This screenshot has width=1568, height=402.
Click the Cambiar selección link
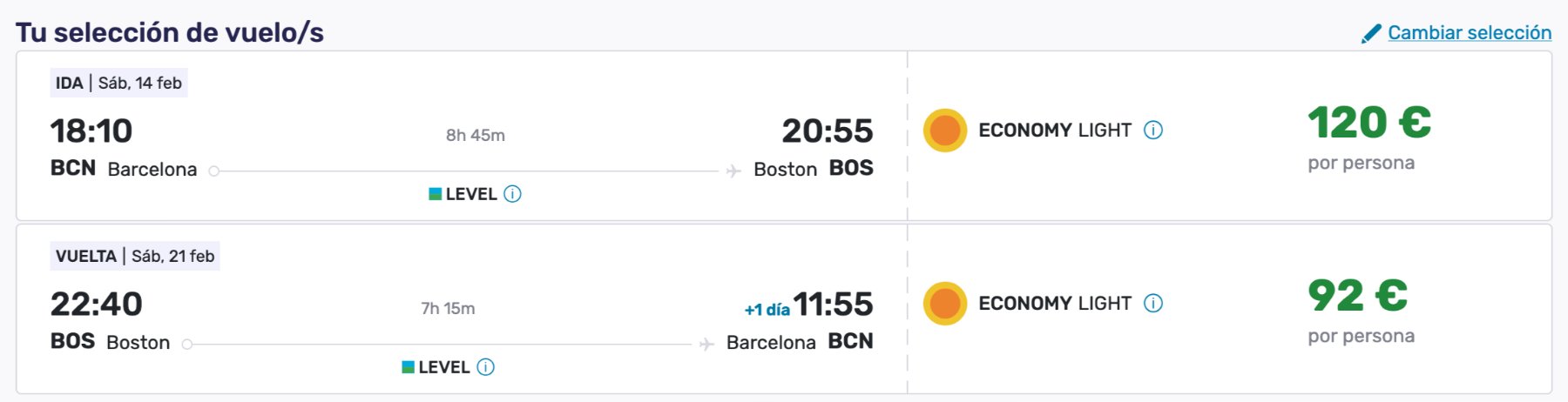pos(1469,33)
